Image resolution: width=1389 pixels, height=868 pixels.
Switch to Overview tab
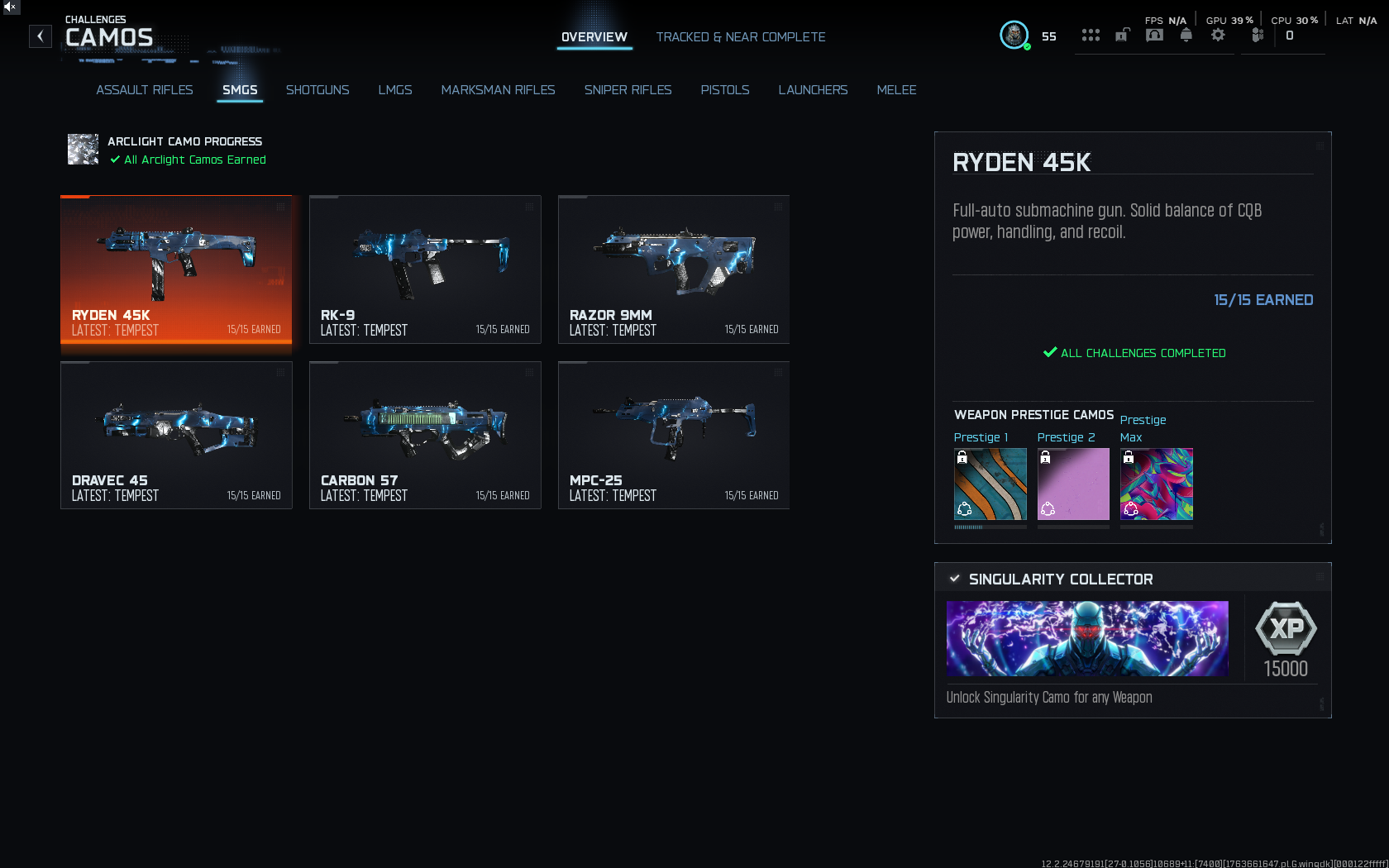594,37
